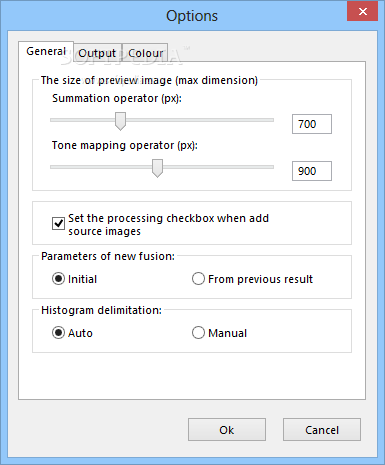Click Tone mapping track left of thumb
Image resolution: width=385 pixels, height=465 pixels.
(x=101, y=167)
